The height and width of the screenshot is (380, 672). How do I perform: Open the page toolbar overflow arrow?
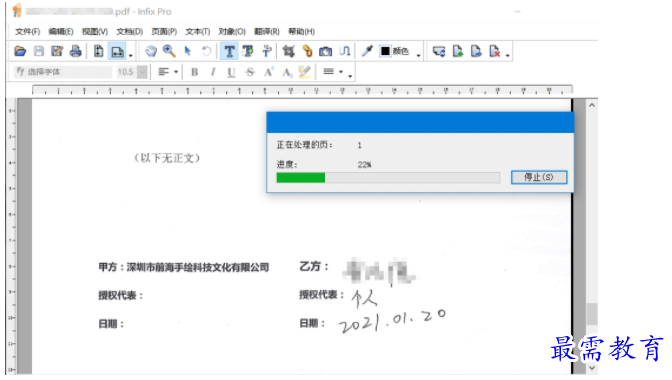[x=507, y=55]
